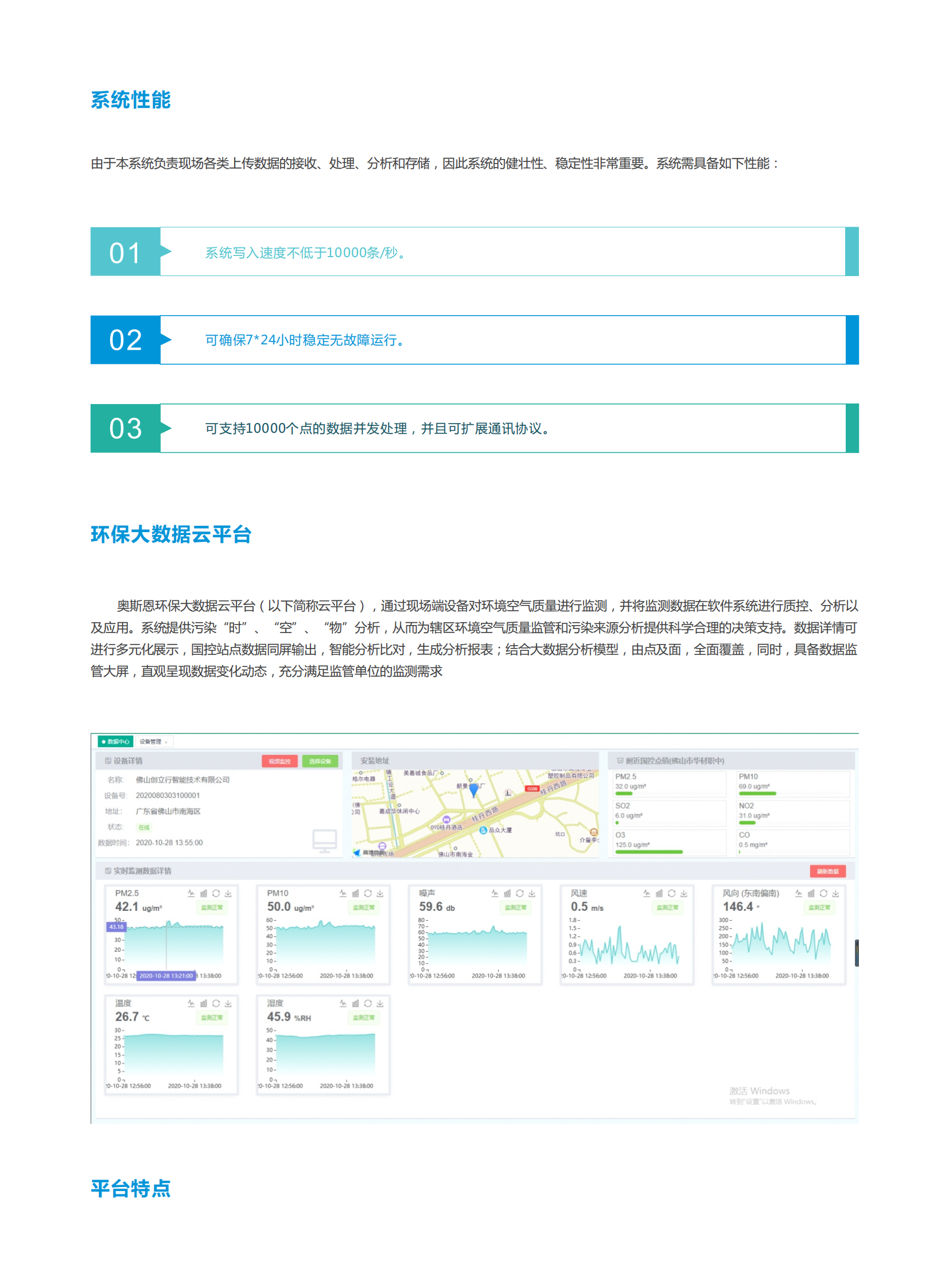Click the address 广东省佛山市南海区
This screenshot has width=949, height=1288.
(168, 811)
